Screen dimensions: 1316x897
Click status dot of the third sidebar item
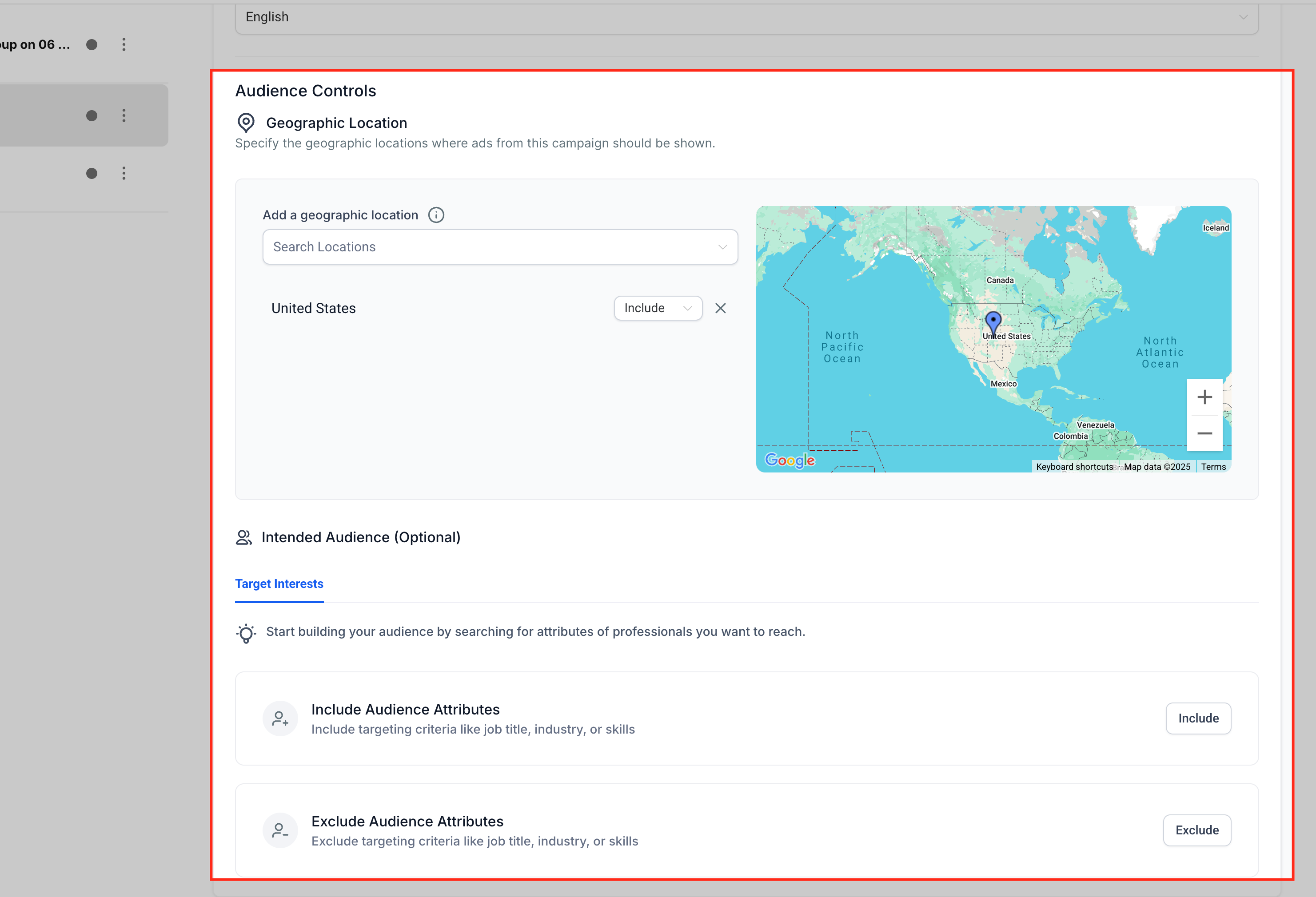click(92, 174)
